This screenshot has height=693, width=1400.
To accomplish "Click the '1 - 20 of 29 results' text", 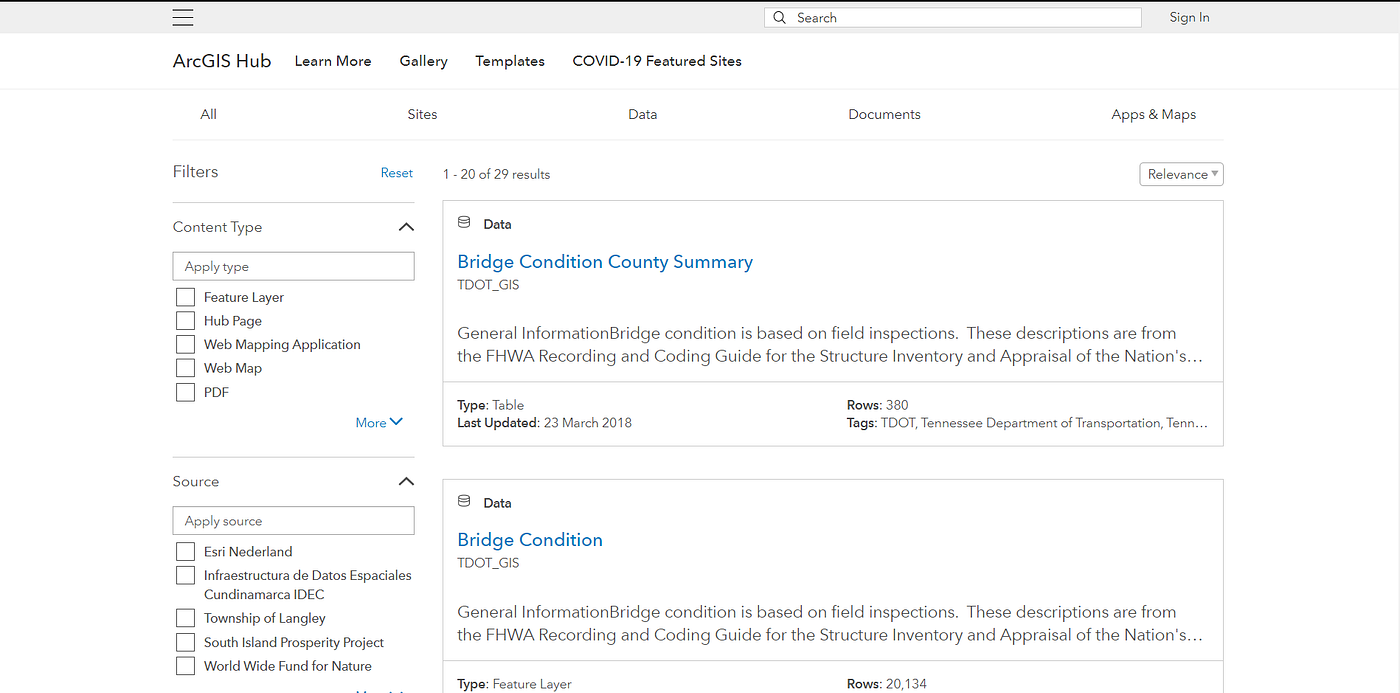I will pos(496,174).
